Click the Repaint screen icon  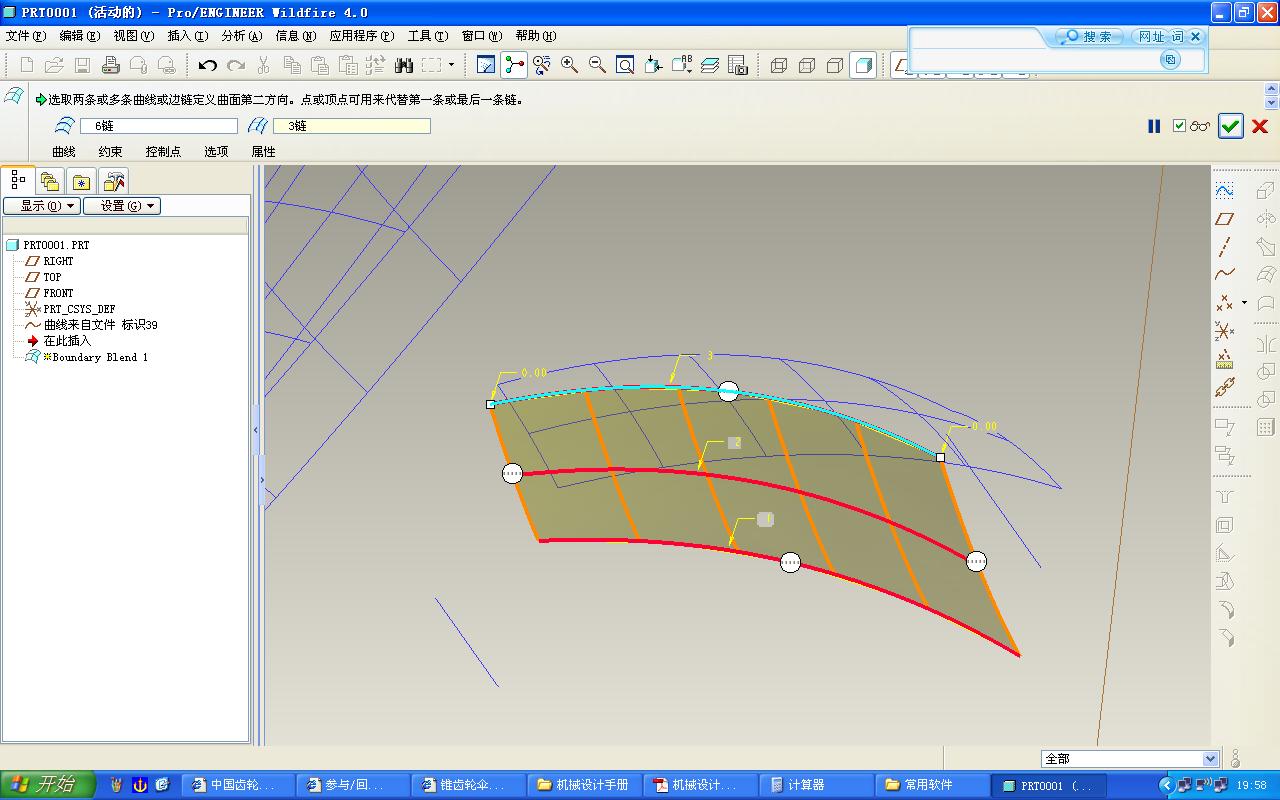coord(486,65)
